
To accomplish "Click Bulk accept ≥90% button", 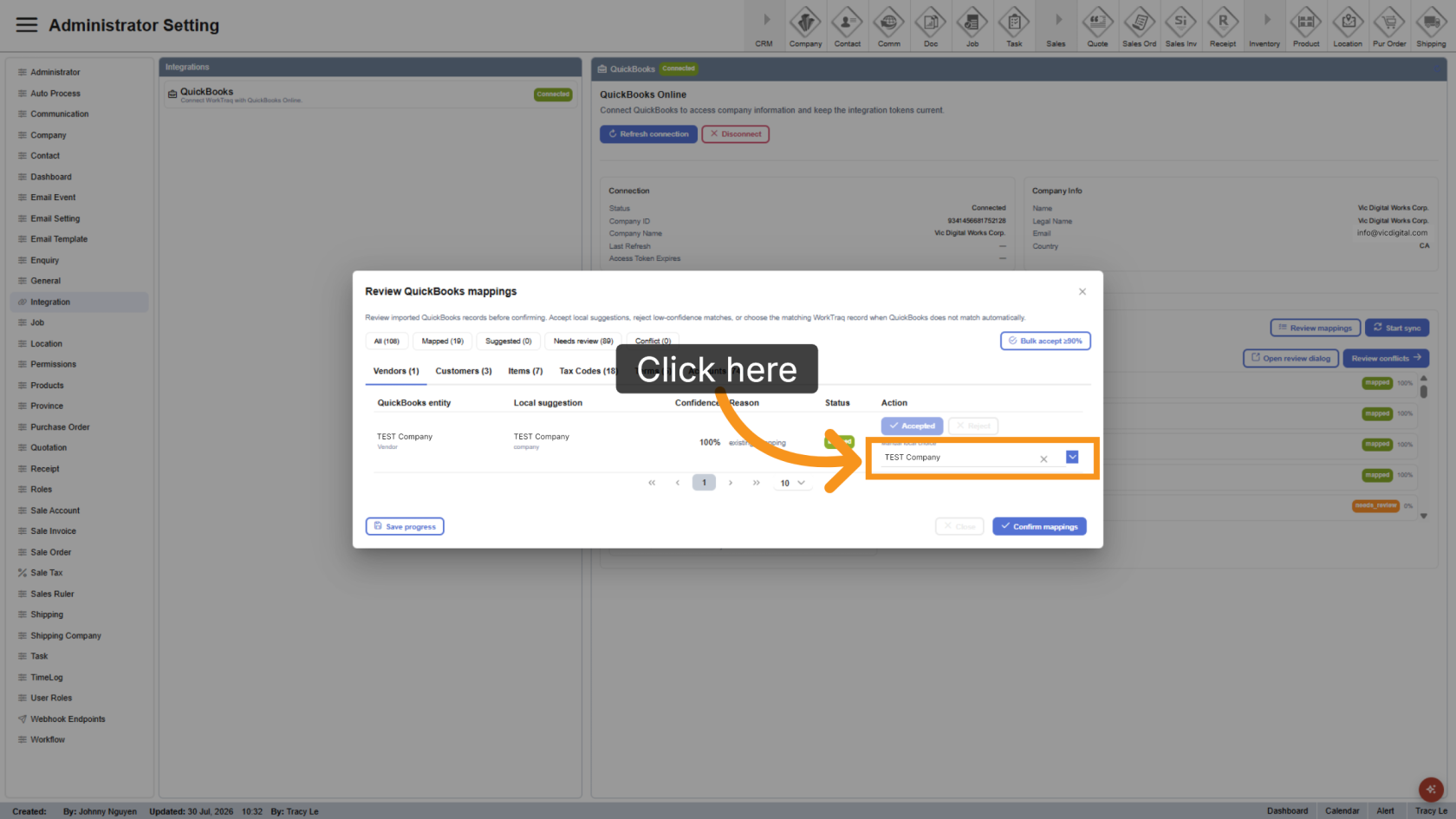I will (x=1045, y=341).
